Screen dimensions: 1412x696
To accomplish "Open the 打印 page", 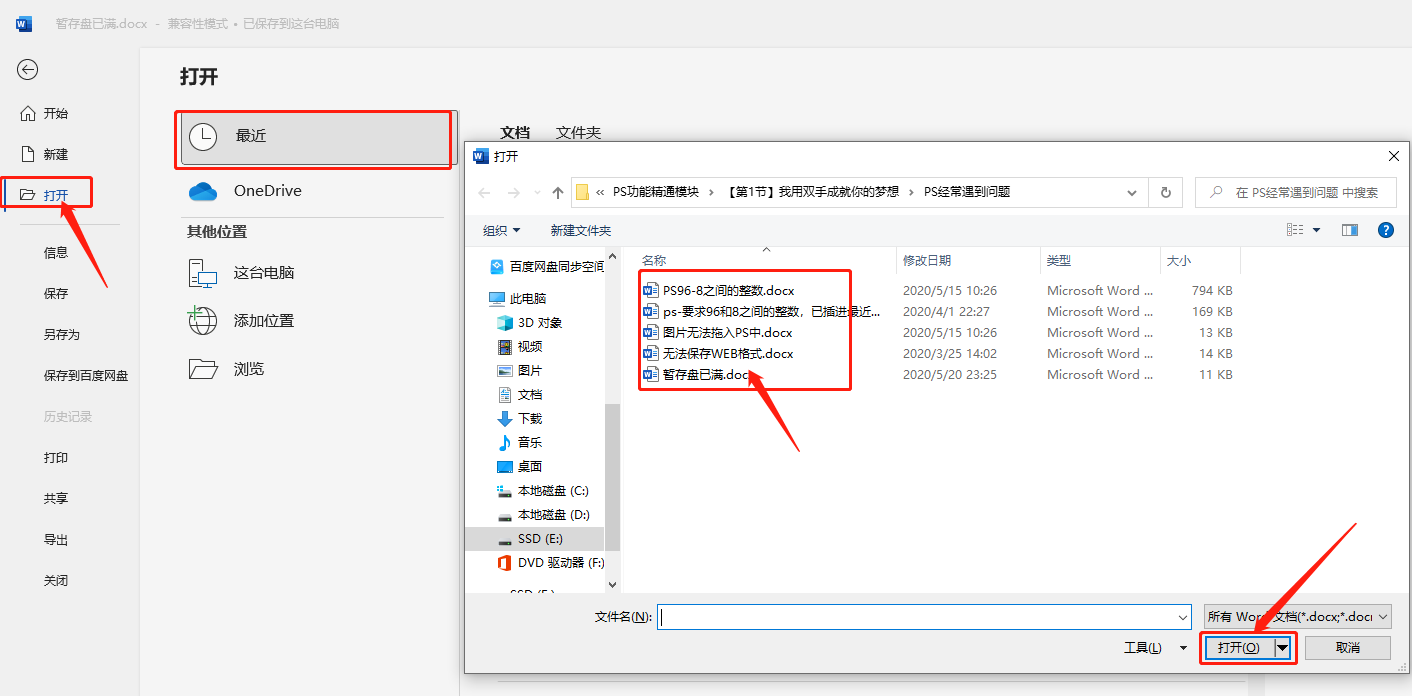I will click(56, 458).
